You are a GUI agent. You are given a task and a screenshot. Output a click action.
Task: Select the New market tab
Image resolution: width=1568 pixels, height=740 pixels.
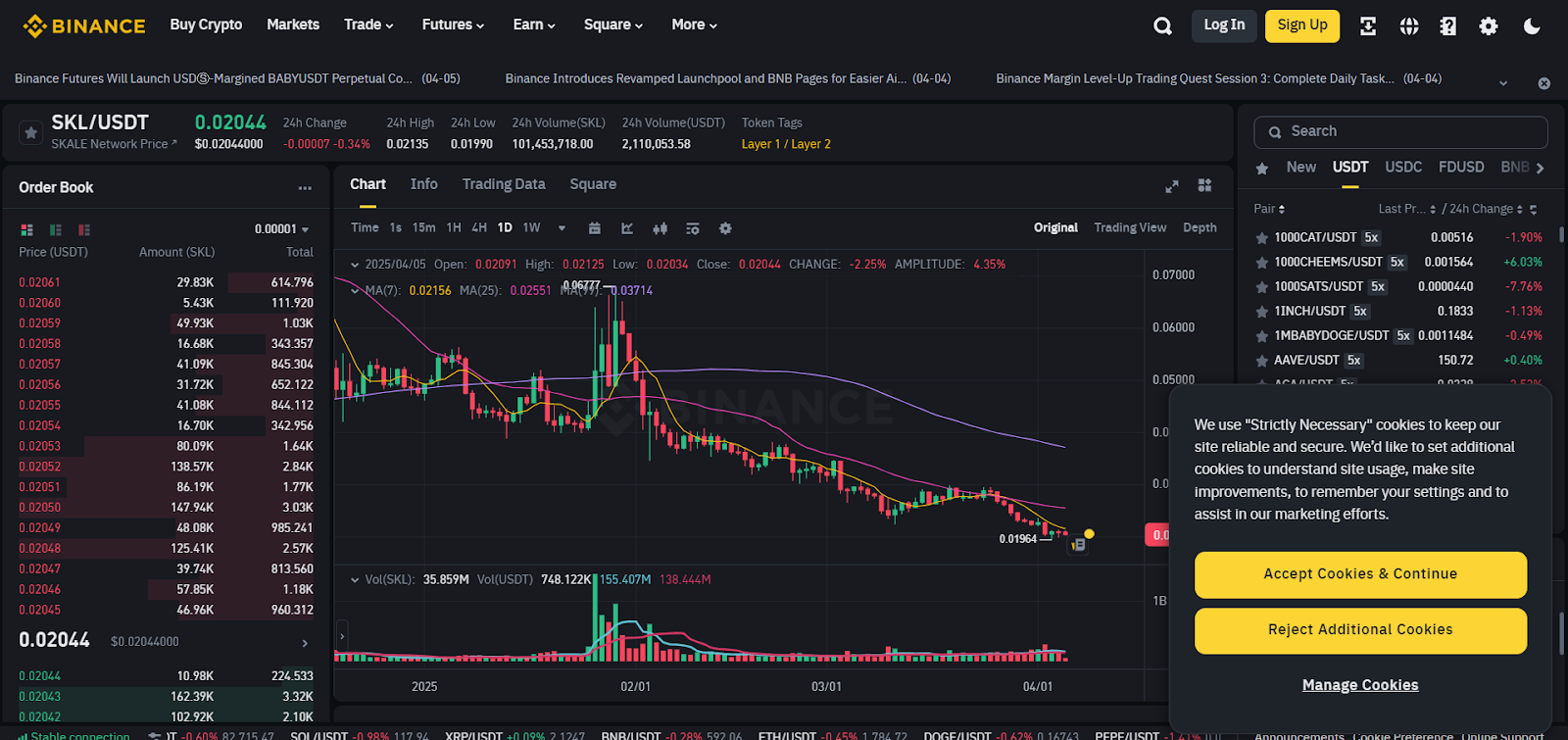(1301, 168)
